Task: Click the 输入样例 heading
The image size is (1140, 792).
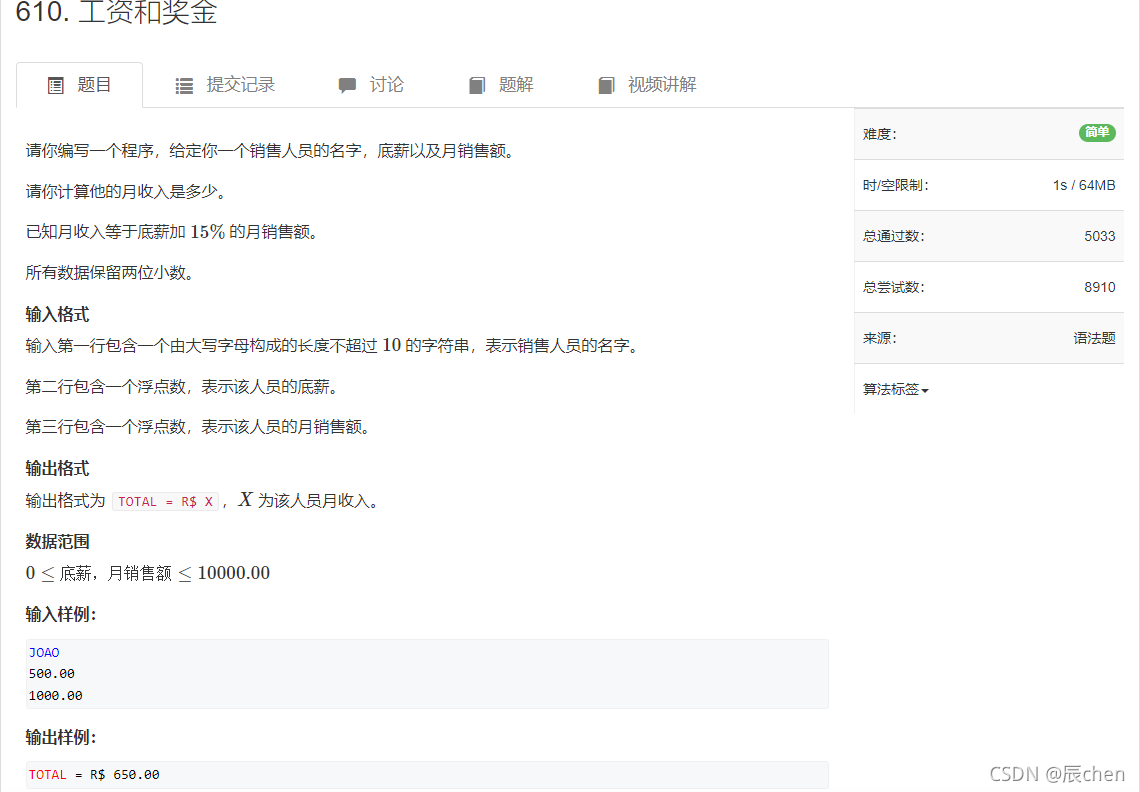Action: pos(61,615)
